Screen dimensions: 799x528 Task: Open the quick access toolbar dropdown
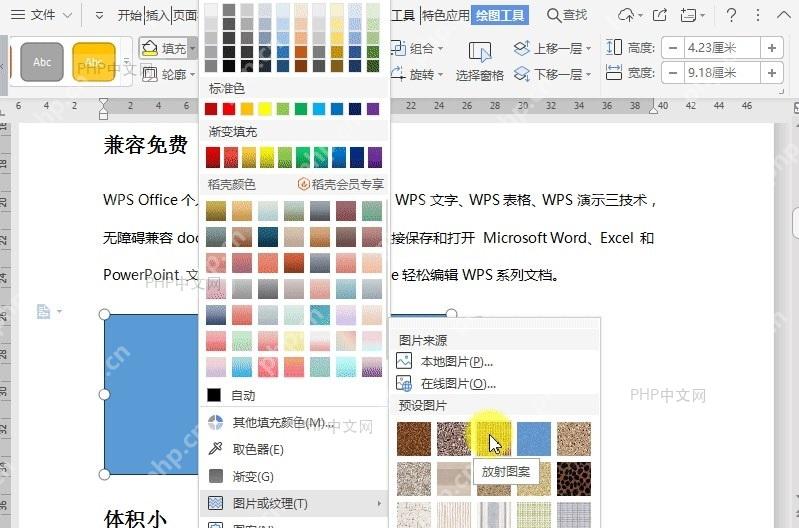click(x=99, y=16)
